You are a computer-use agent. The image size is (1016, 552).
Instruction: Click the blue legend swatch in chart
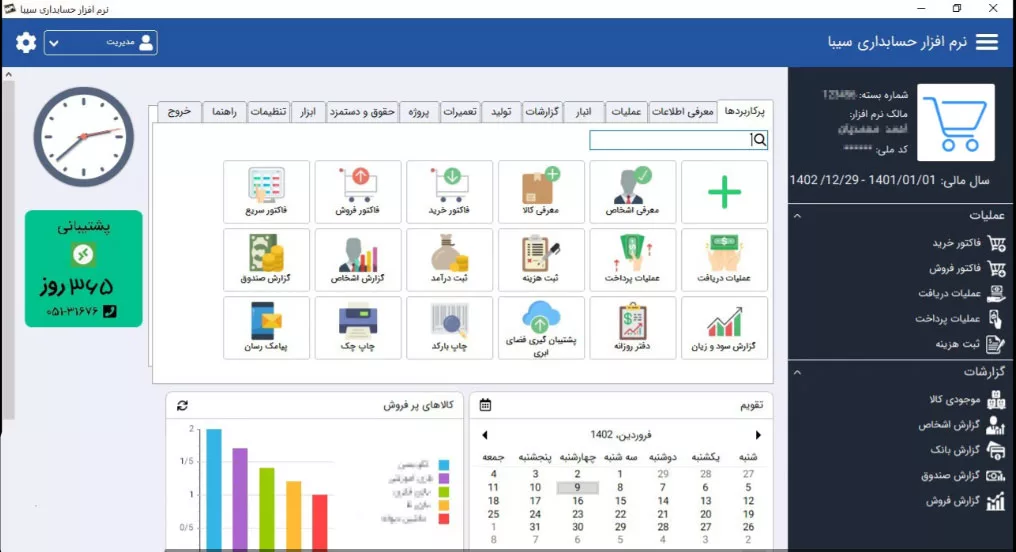(x=444, y=465)
